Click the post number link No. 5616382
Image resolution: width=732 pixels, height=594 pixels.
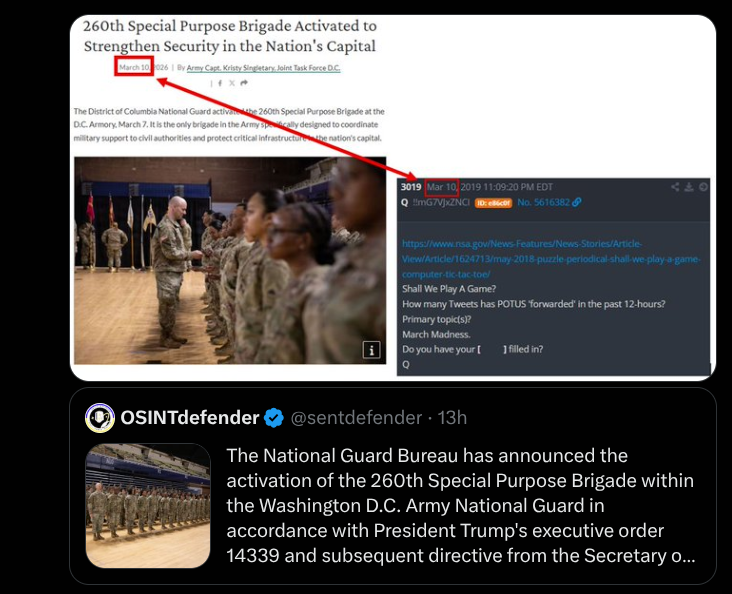(543, 202)
